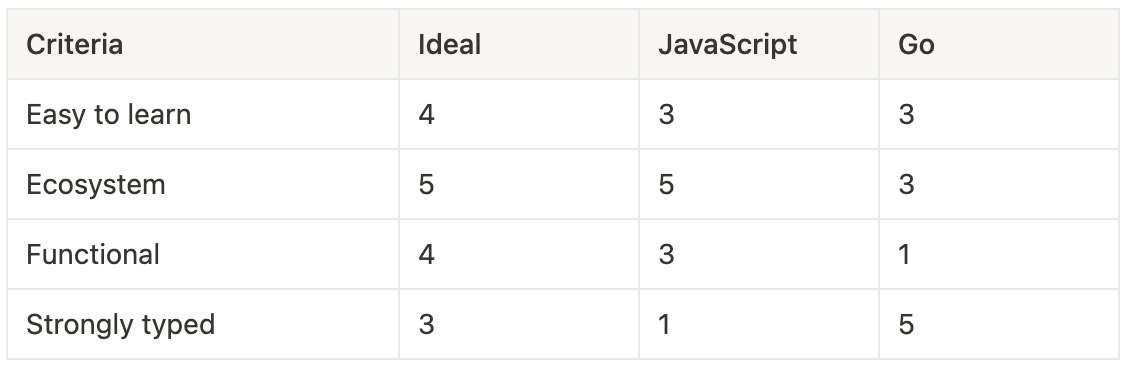
Task: Select Ideal value for Ecosystem
Action: coord(519,184)
